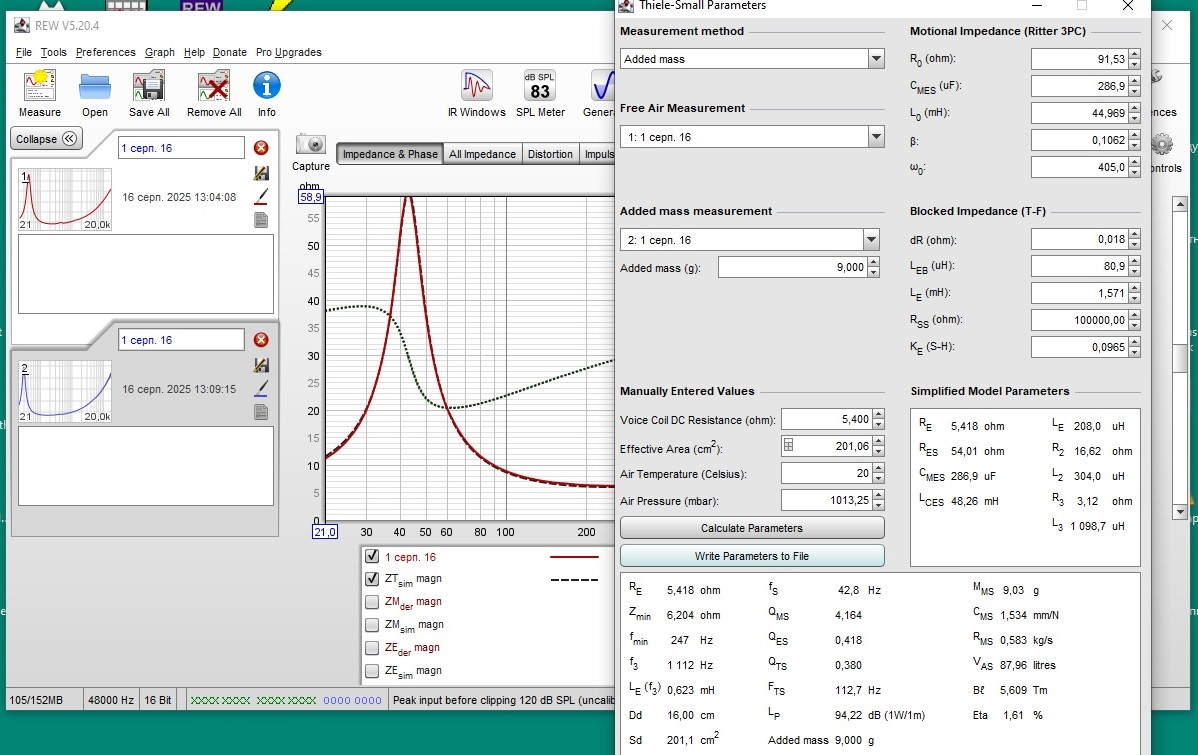This screenshot has height=755, width=1198.
Task: Open the Added mass measurement dropdown
Action: [x=871, y=240]
